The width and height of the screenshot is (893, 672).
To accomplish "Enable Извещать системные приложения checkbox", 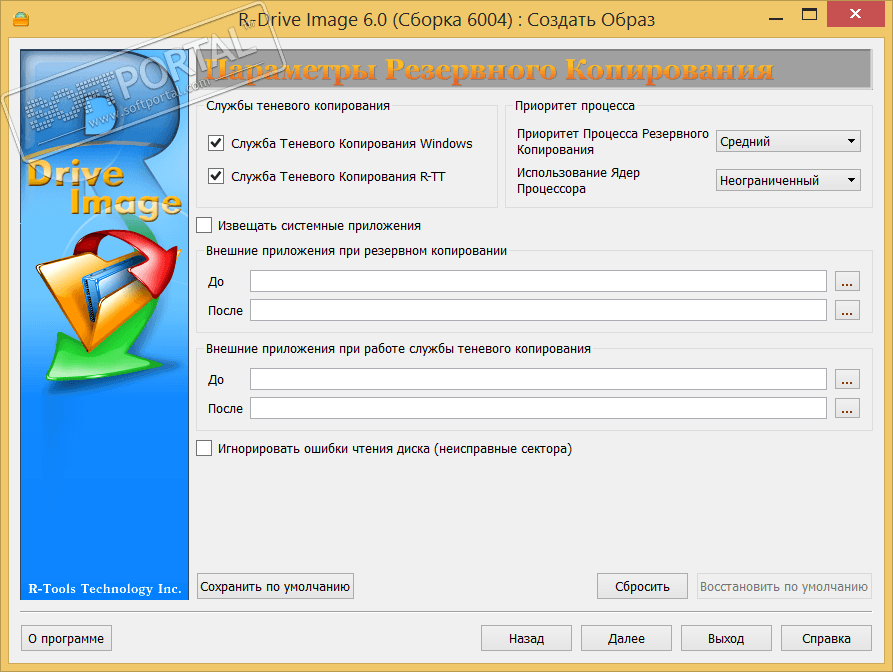I will [204, 225].
